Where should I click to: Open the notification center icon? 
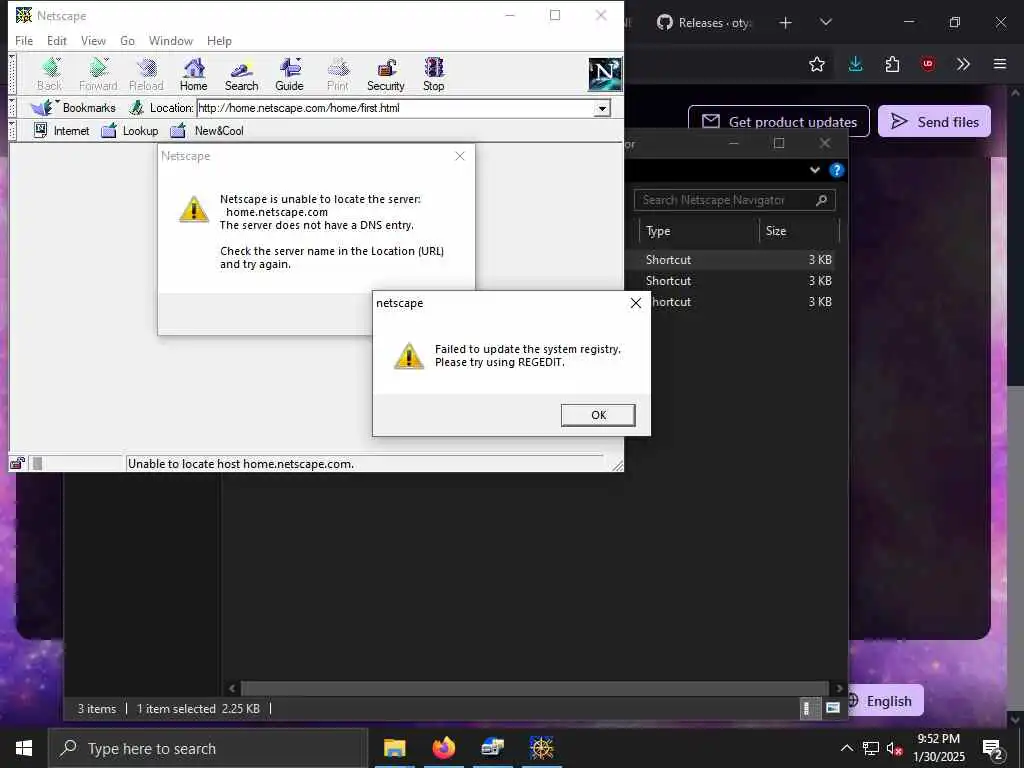[x=993, y=749]
